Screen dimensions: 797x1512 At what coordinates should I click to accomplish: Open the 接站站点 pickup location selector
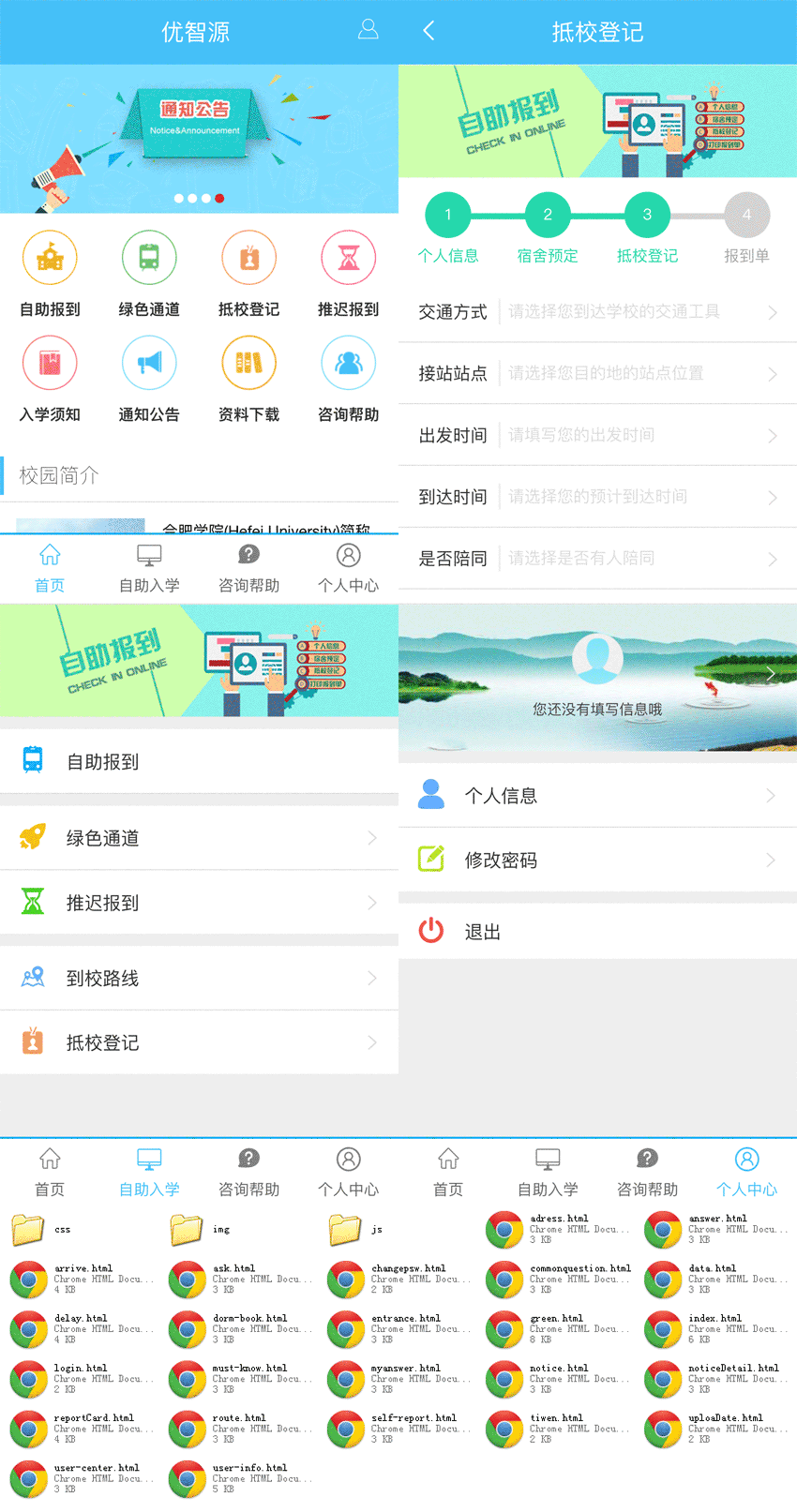tap(597, 373)
